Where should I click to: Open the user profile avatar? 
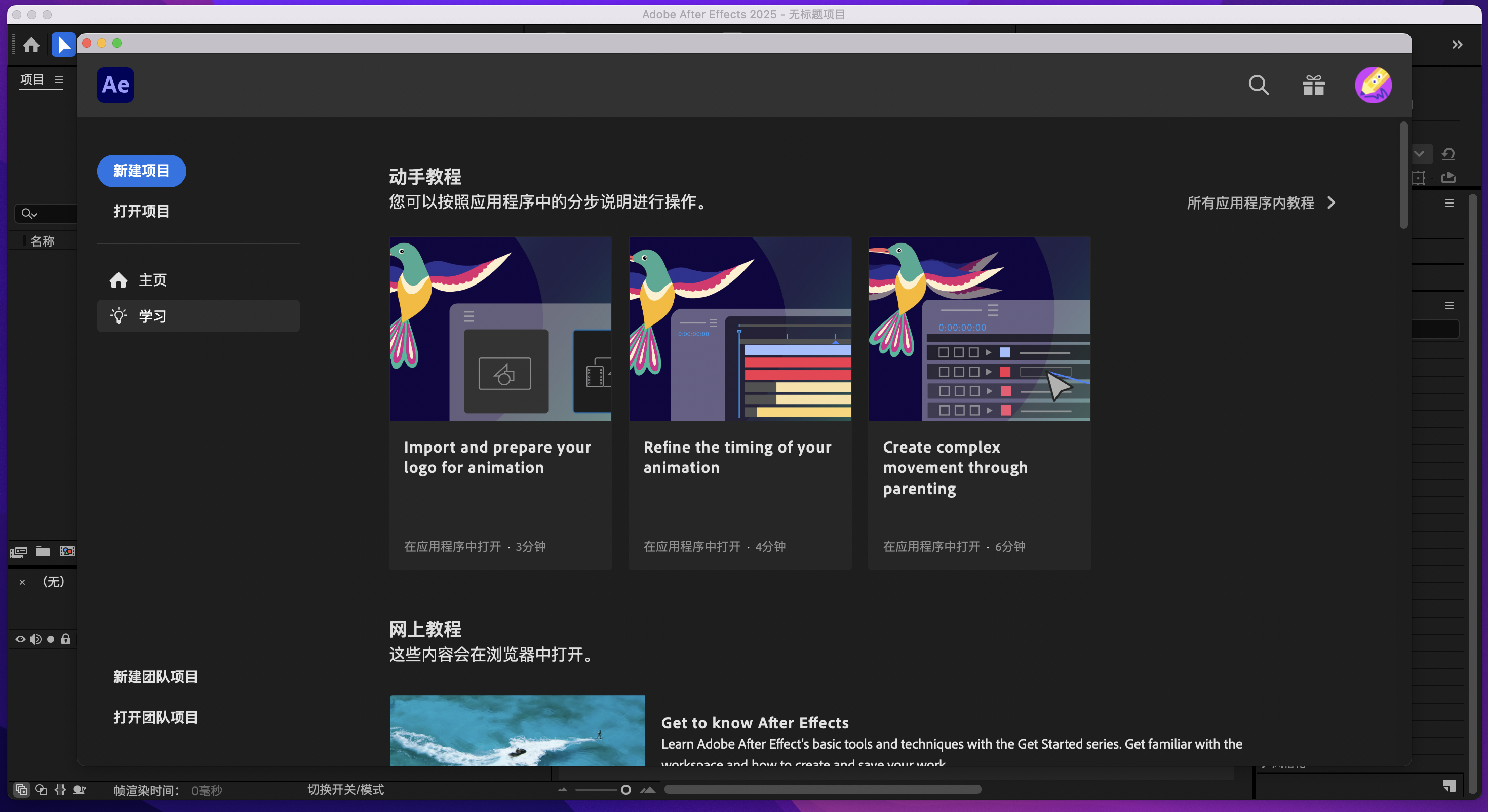pos(1373,86)
